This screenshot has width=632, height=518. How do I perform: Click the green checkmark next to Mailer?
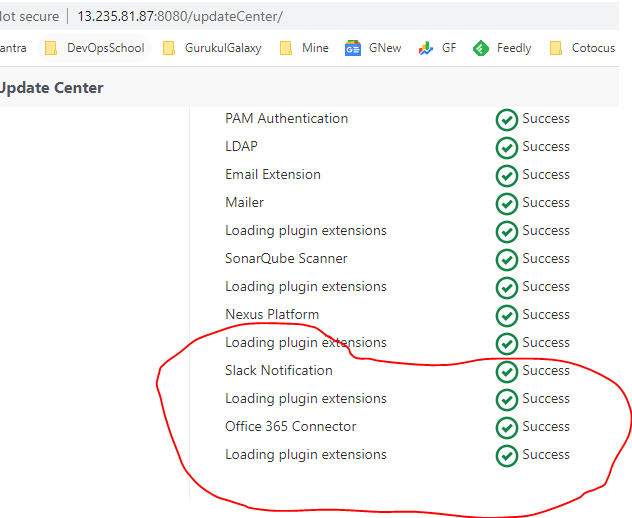pos(506,204)
